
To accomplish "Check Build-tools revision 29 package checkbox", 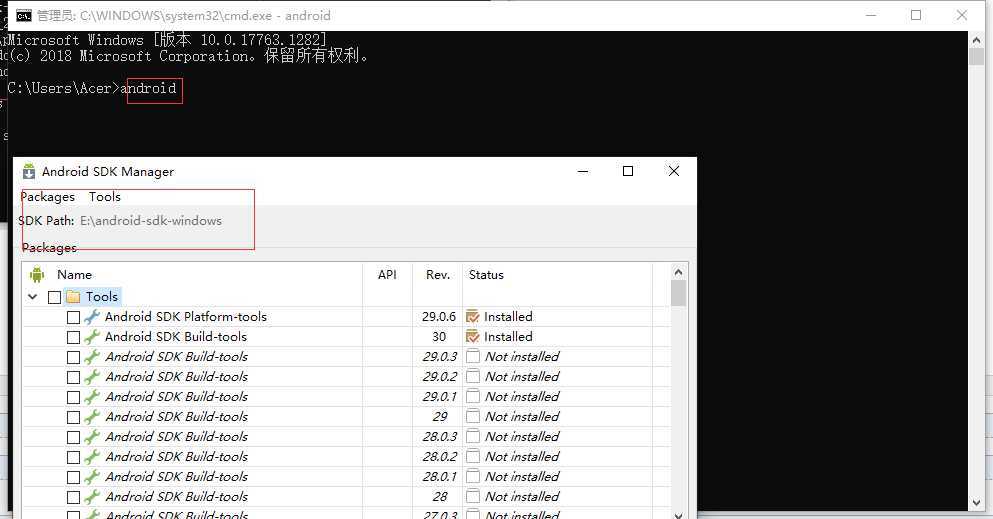I will pyautogui.click(x=73, y=417).
